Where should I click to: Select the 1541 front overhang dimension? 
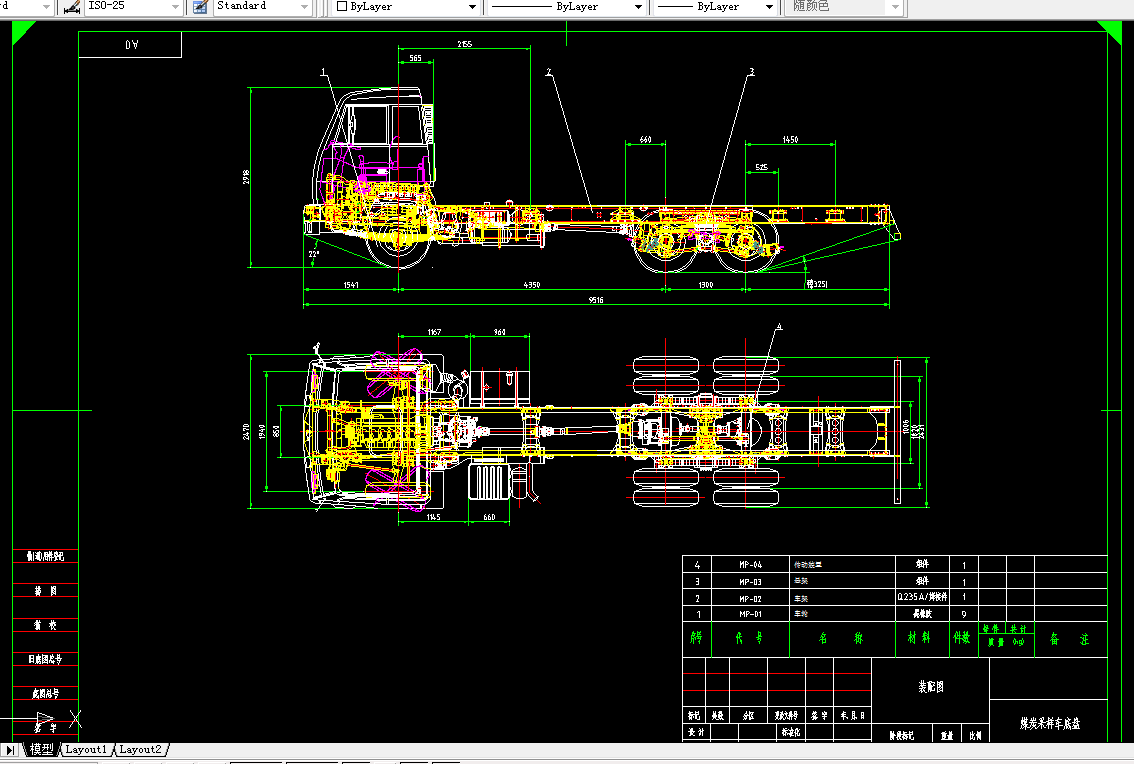[x=351, y=285]
